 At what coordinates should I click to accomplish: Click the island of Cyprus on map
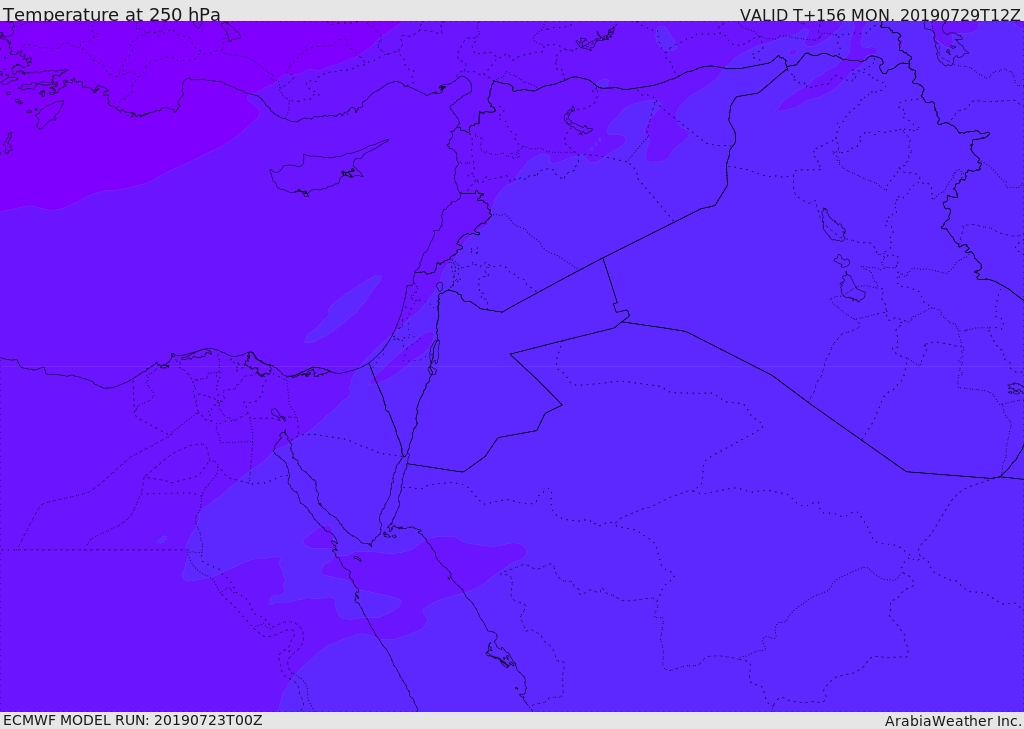[x=327, y=169]
